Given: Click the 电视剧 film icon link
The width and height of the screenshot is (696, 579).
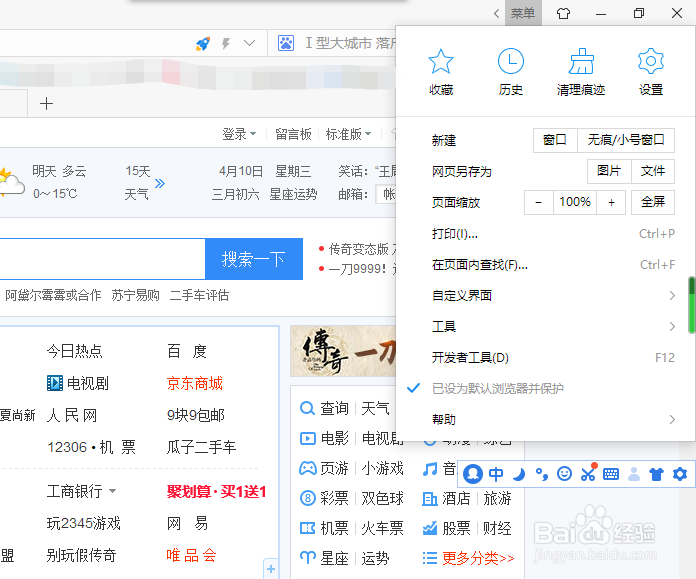Looking at the screenshot, I should (x=55, y=383).
